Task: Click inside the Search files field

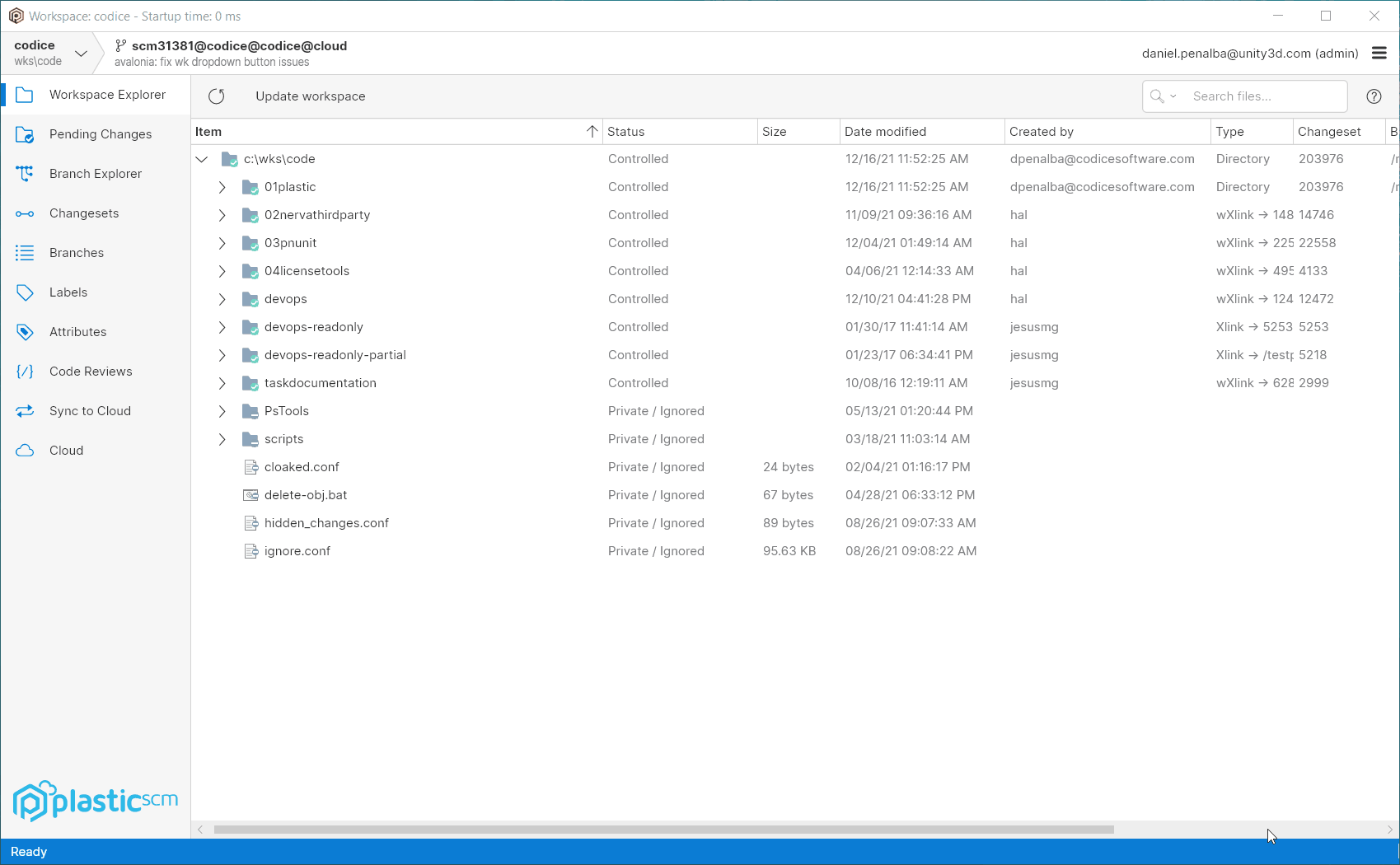Action: 1261,96
